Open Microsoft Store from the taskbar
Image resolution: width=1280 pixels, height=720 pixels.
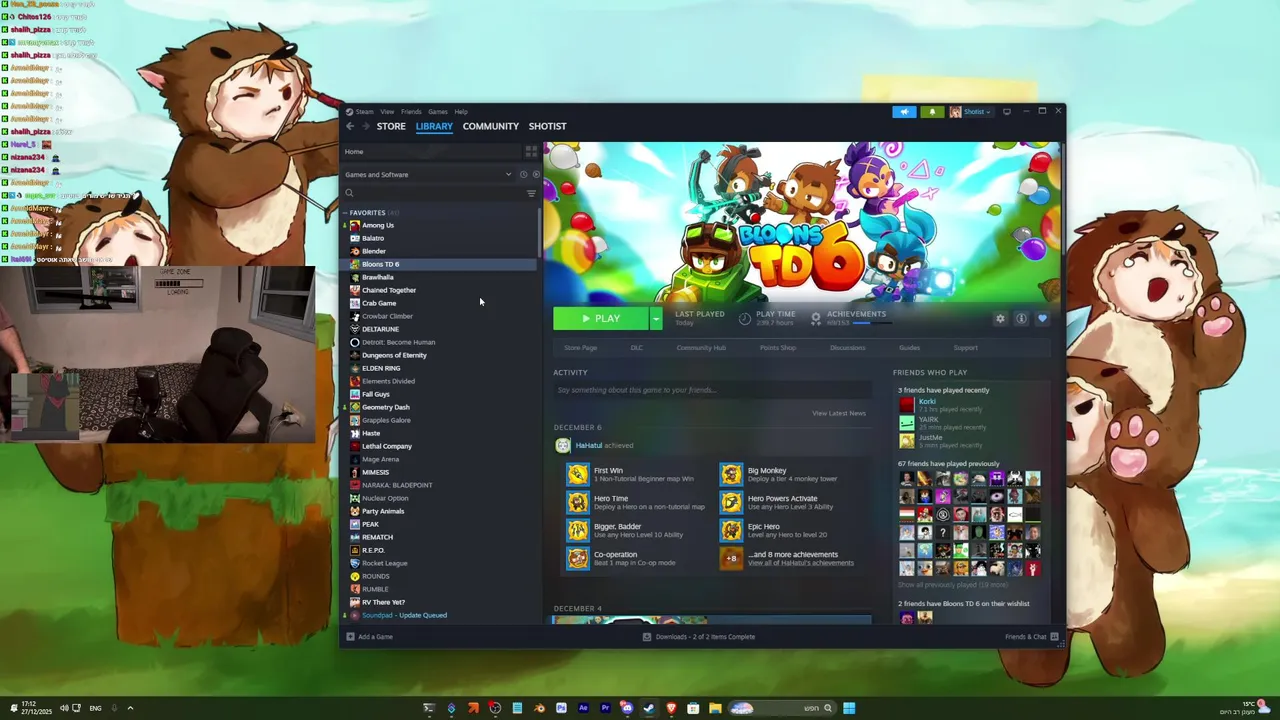693,708
